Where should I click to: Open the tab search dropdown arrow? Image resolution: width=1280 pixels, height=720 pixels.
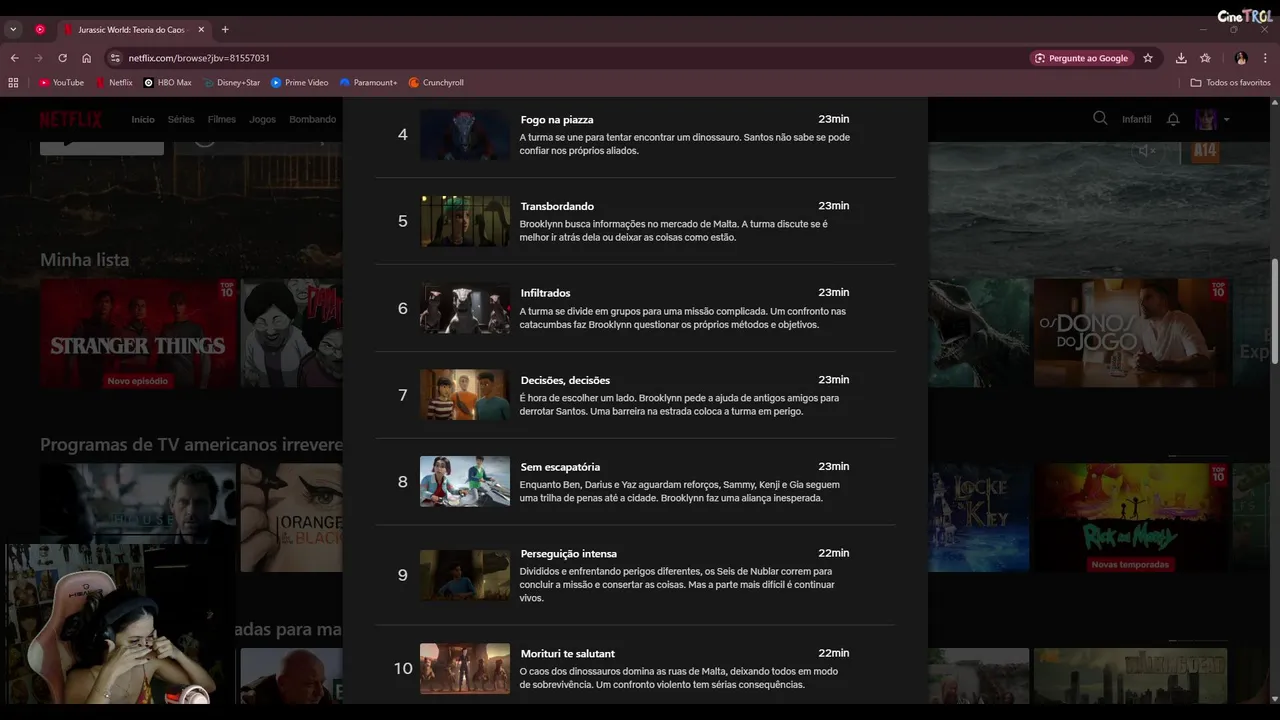pos(13,30)
